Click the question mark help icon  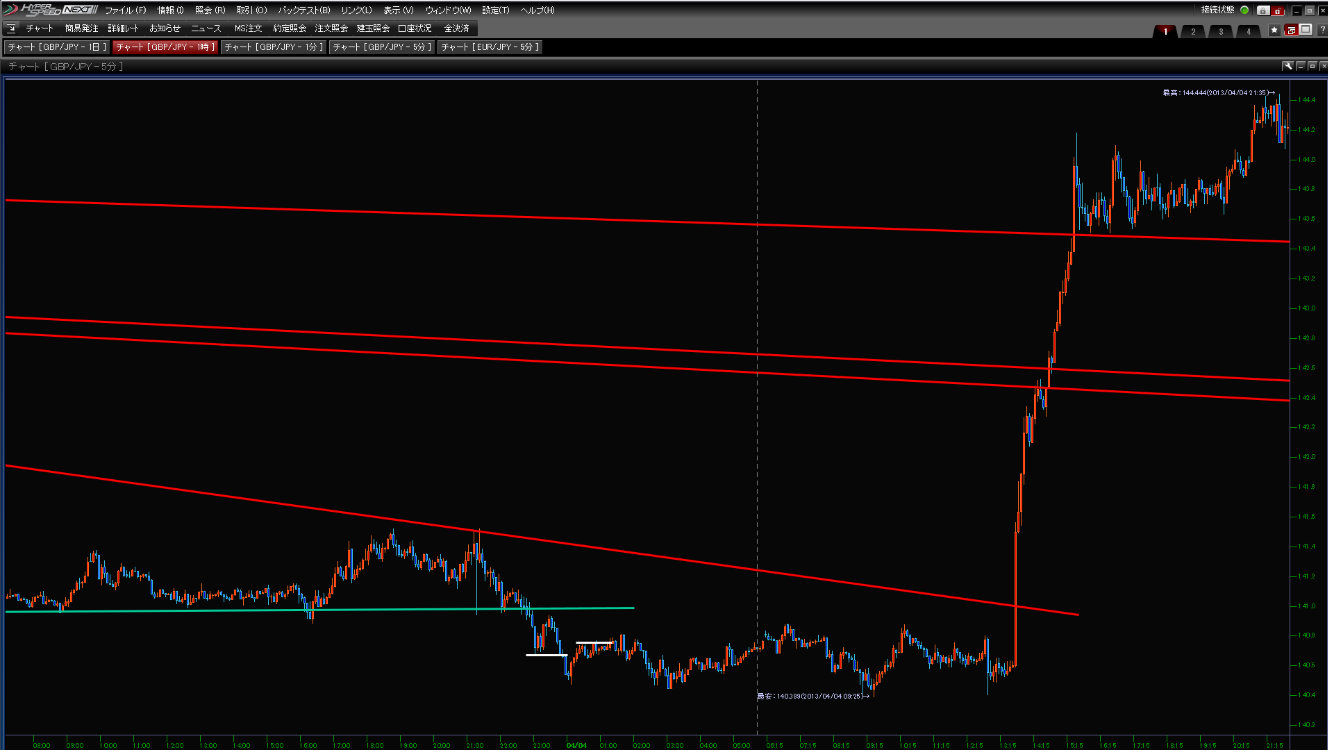[1322, 30]
